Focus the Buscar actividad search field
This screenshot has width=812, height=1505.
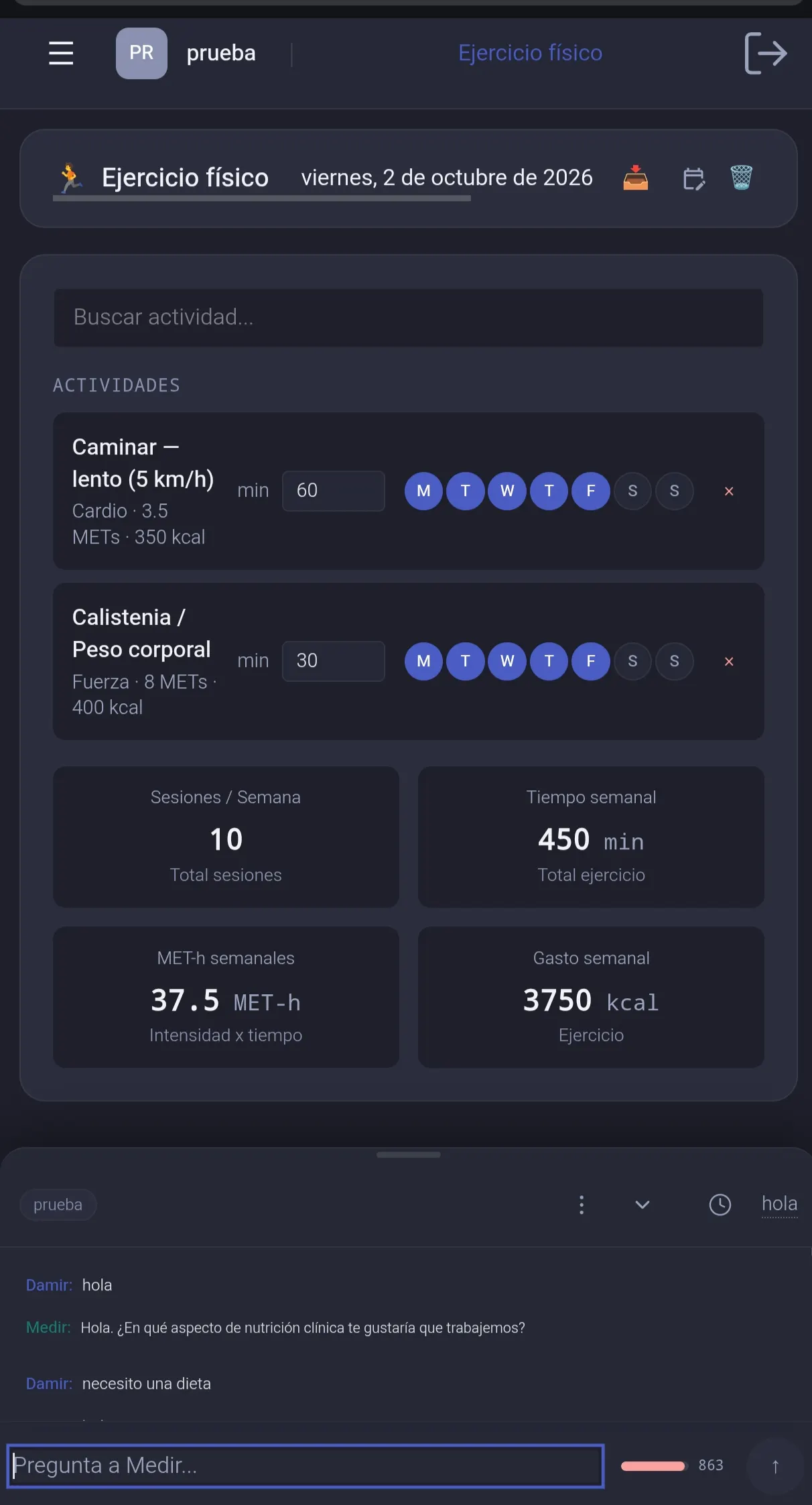[408, 317]
